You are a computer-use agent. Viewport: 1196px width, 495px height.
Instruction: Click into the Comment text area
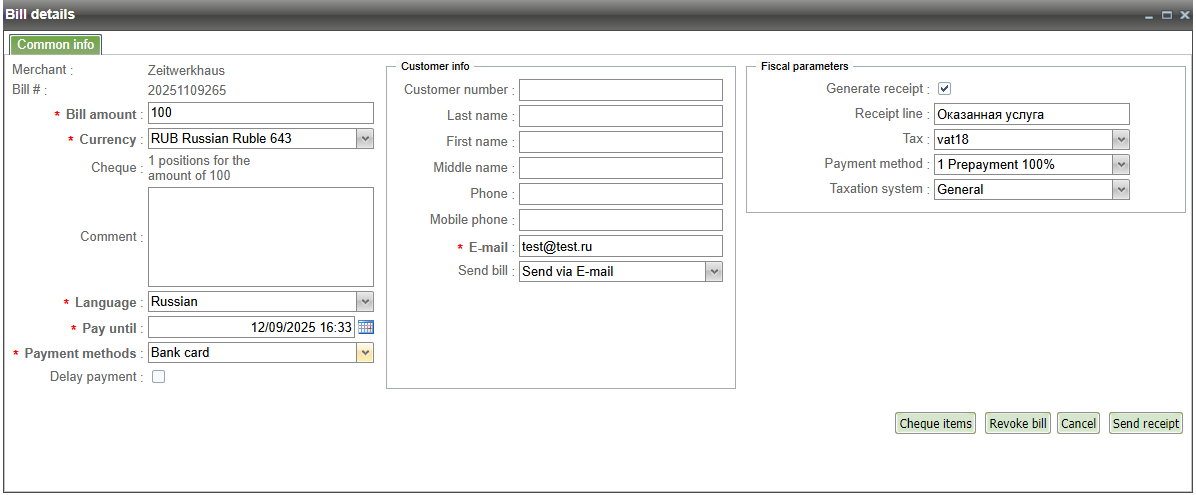[x=260, y=237]
